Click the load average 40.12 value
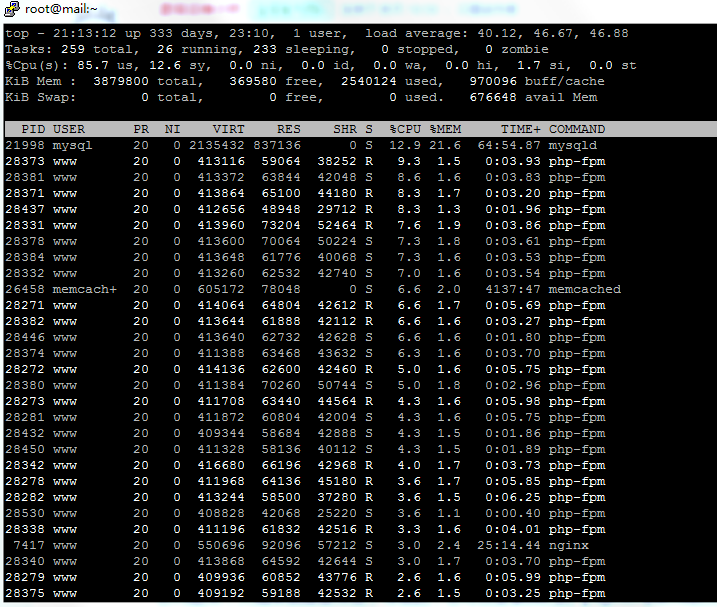This screenshot has height=607, width=717. [x=497, y=33]
